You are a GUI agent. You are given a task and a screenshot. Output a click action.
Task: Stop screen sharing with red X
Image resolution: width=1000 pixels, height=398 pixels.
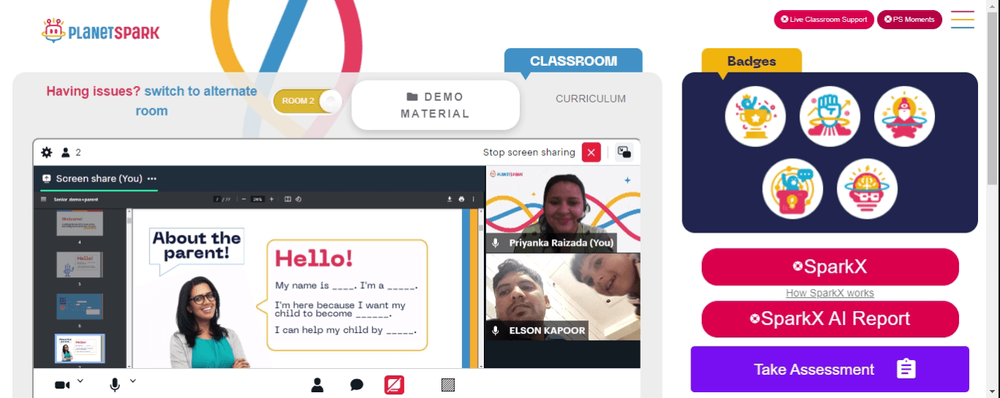591,152
